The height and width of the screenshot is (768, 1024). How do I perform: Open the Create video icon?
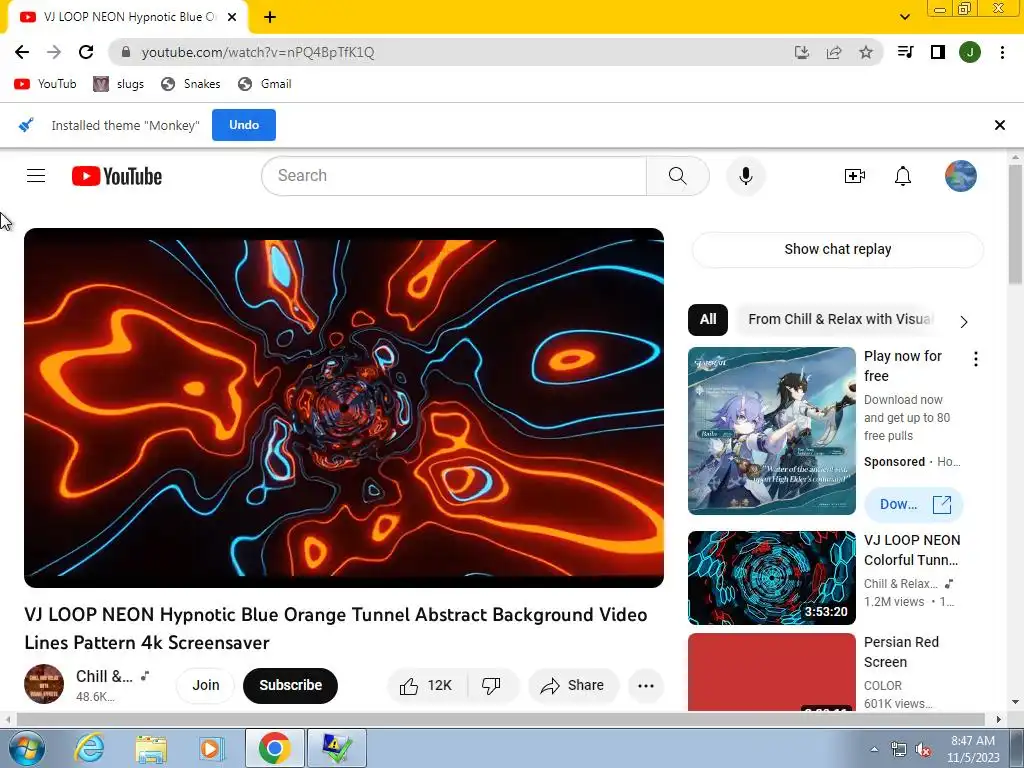click(854, 176)
